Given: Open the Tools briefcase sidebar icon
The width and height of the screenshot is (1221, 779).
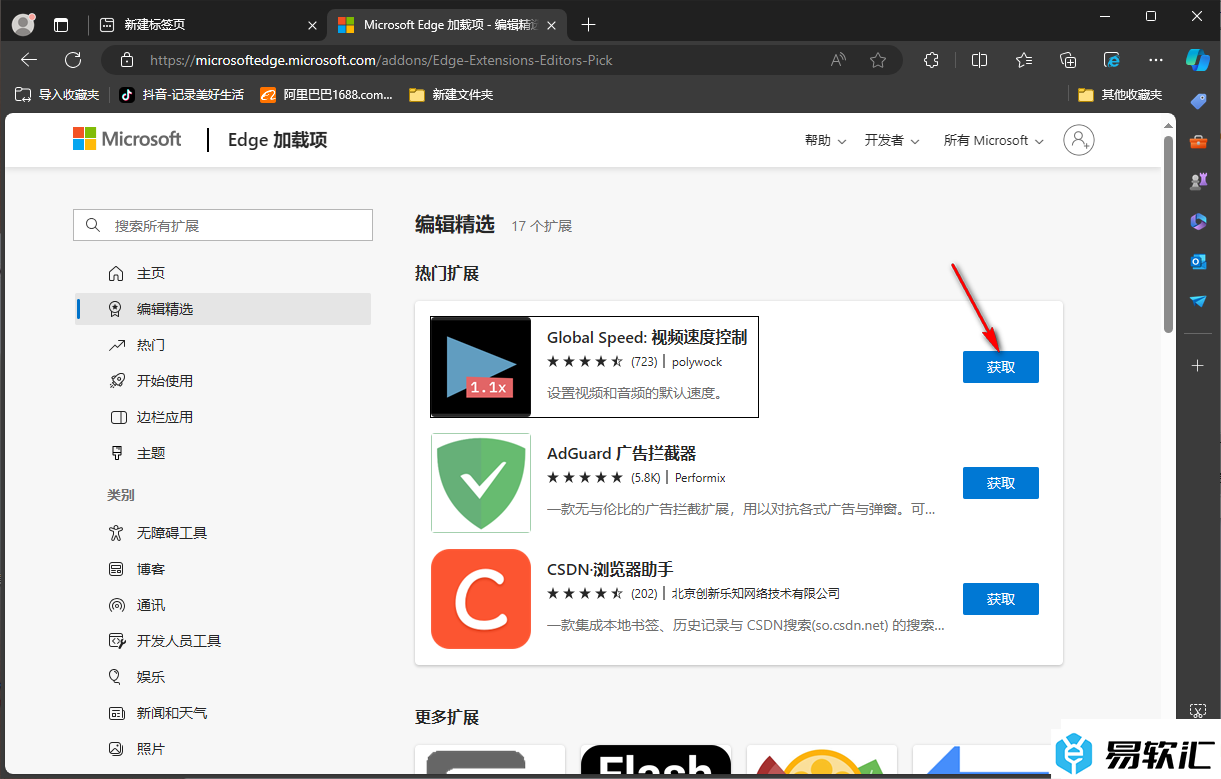Looking at the screenshot, I should [1198, 141].
